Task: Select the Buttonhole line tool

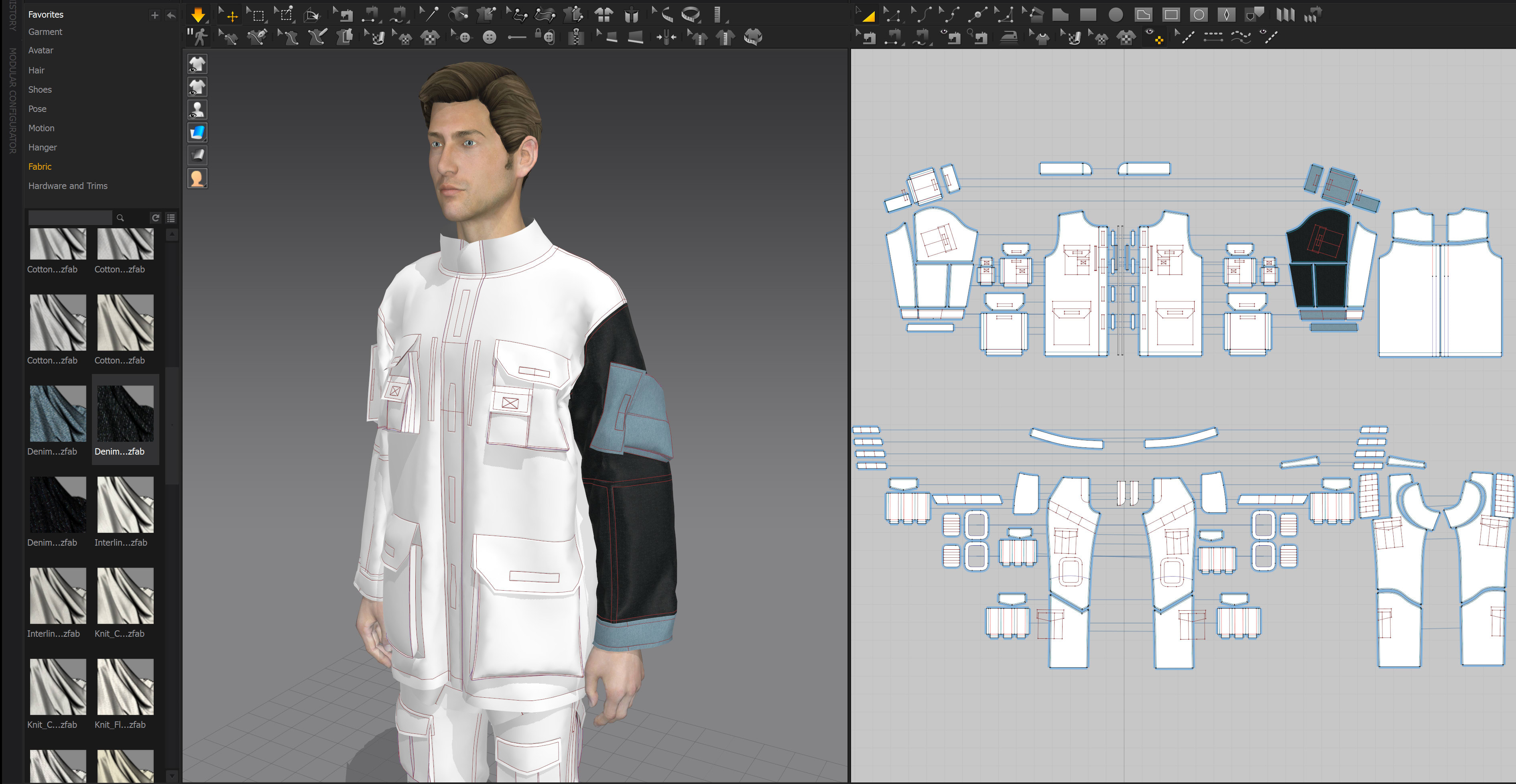Action: pos(517,37)
